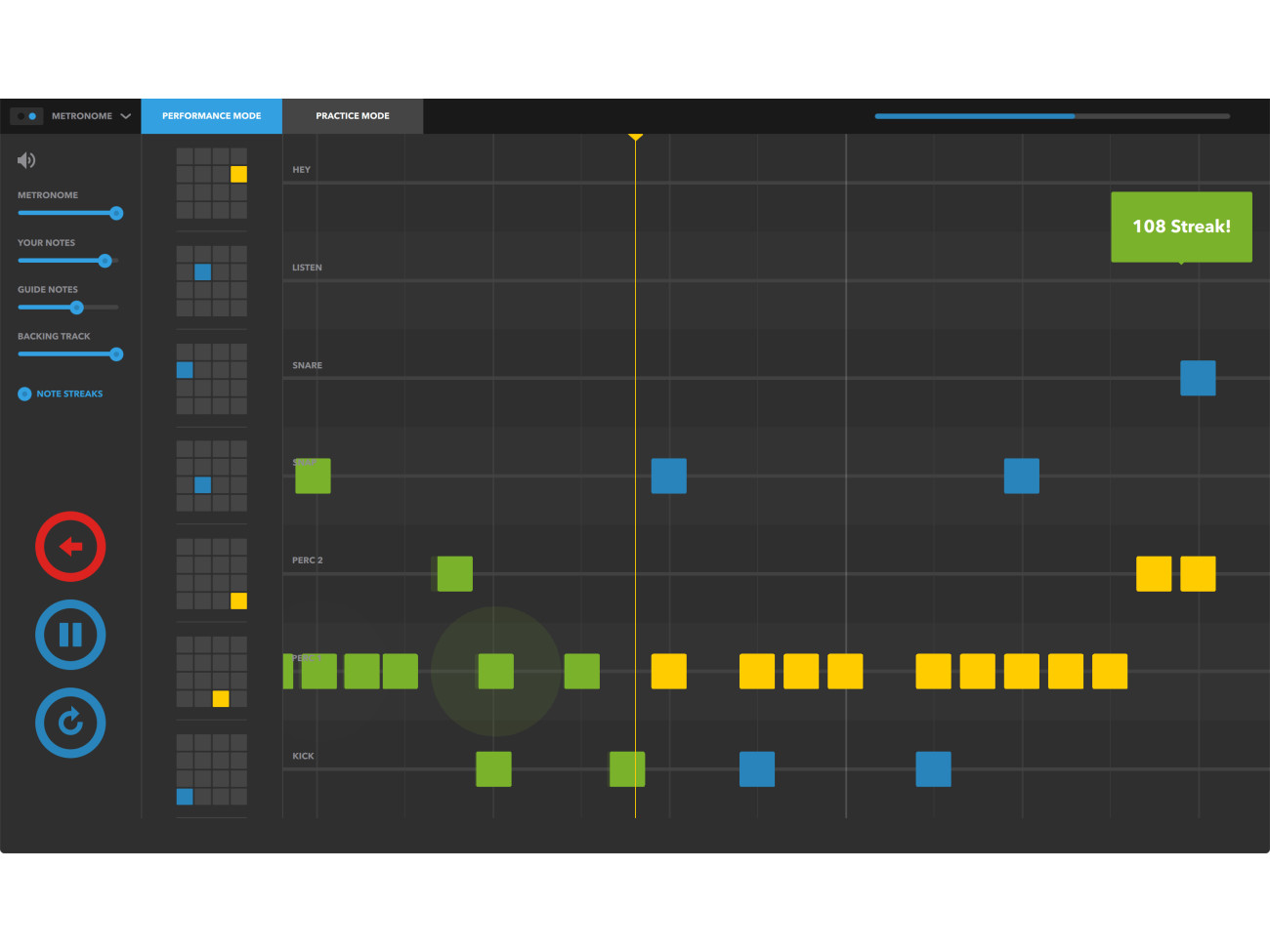Click the red back arrow button
The width and height of the screenshot is (1270, 952).
(70, 547)
